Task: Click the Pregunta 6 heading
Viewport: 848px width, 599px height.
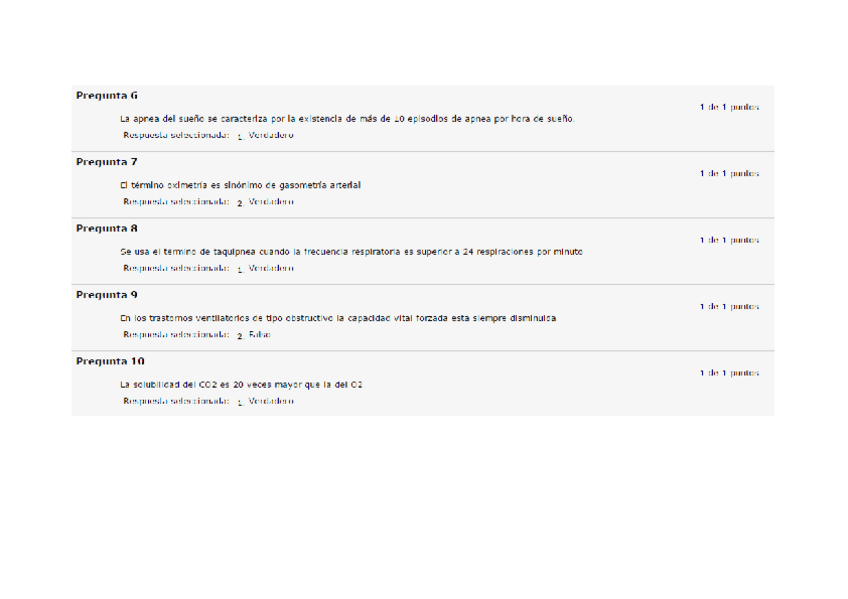Action: pos(107,96)
